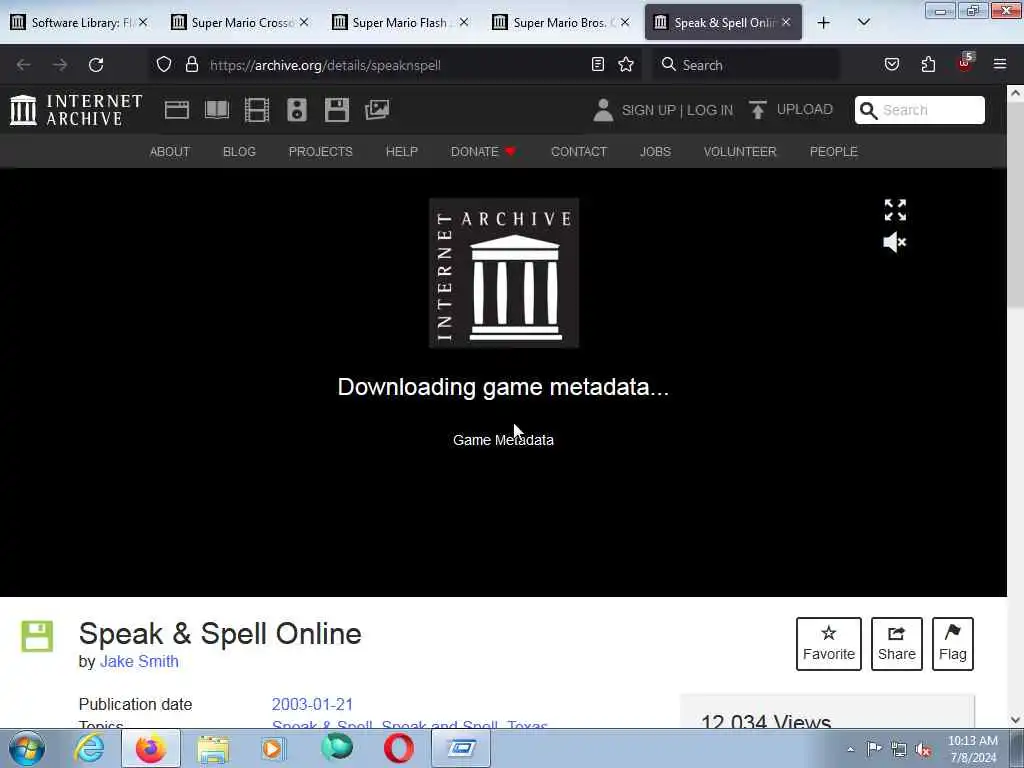The image size is (1024, 768).
Task: Go back with browser back arrow
Action: (x=24, y=65)
